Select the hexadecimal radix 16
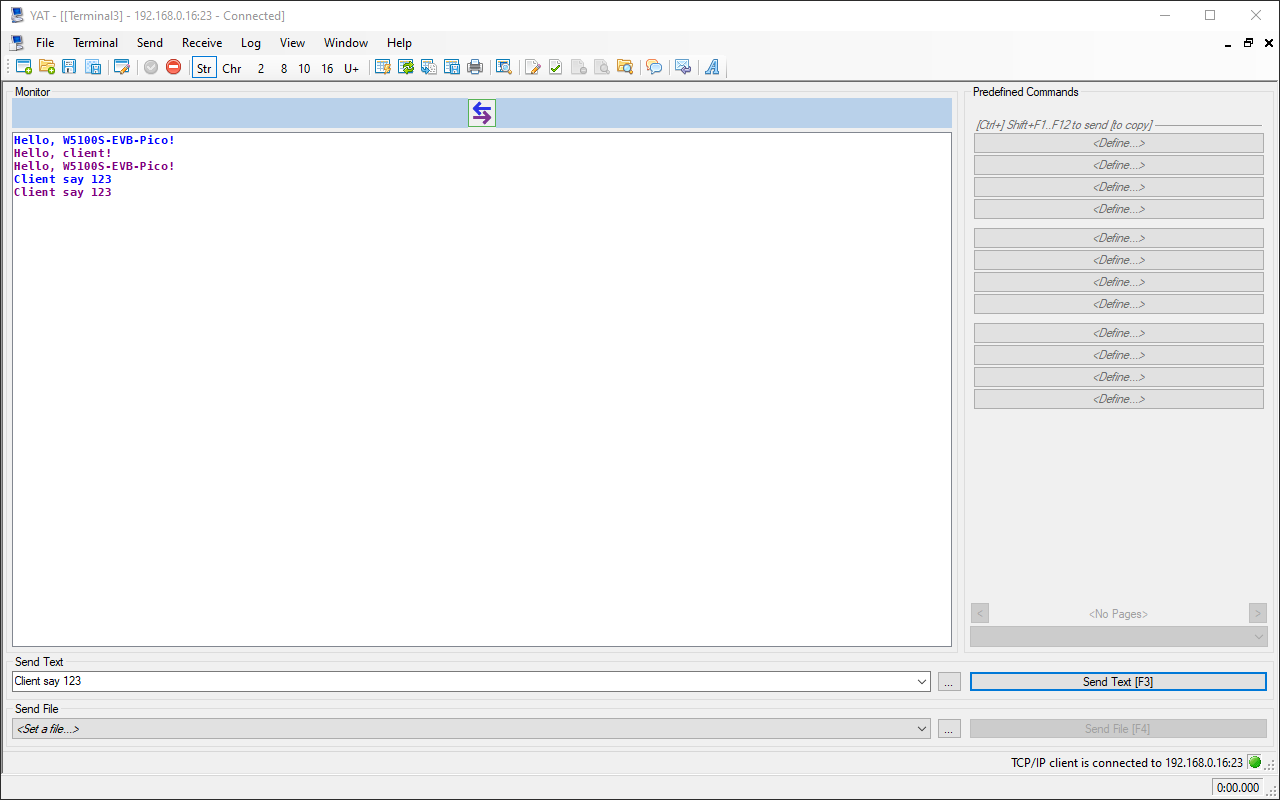Viewport: 1280px width, 800px height. click(327, 68)
